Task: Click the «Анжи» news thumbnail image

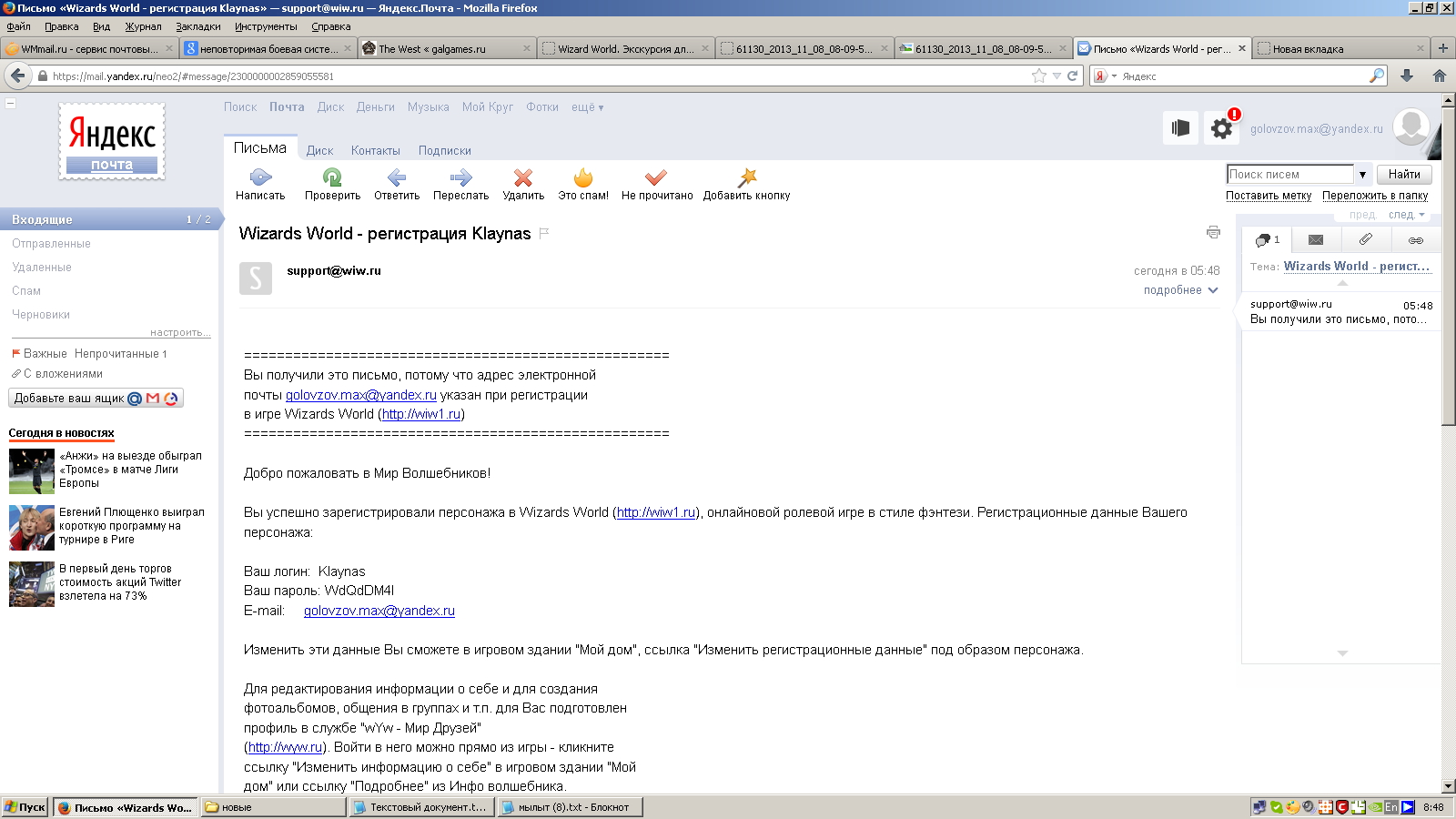Action: click(32, 471)
